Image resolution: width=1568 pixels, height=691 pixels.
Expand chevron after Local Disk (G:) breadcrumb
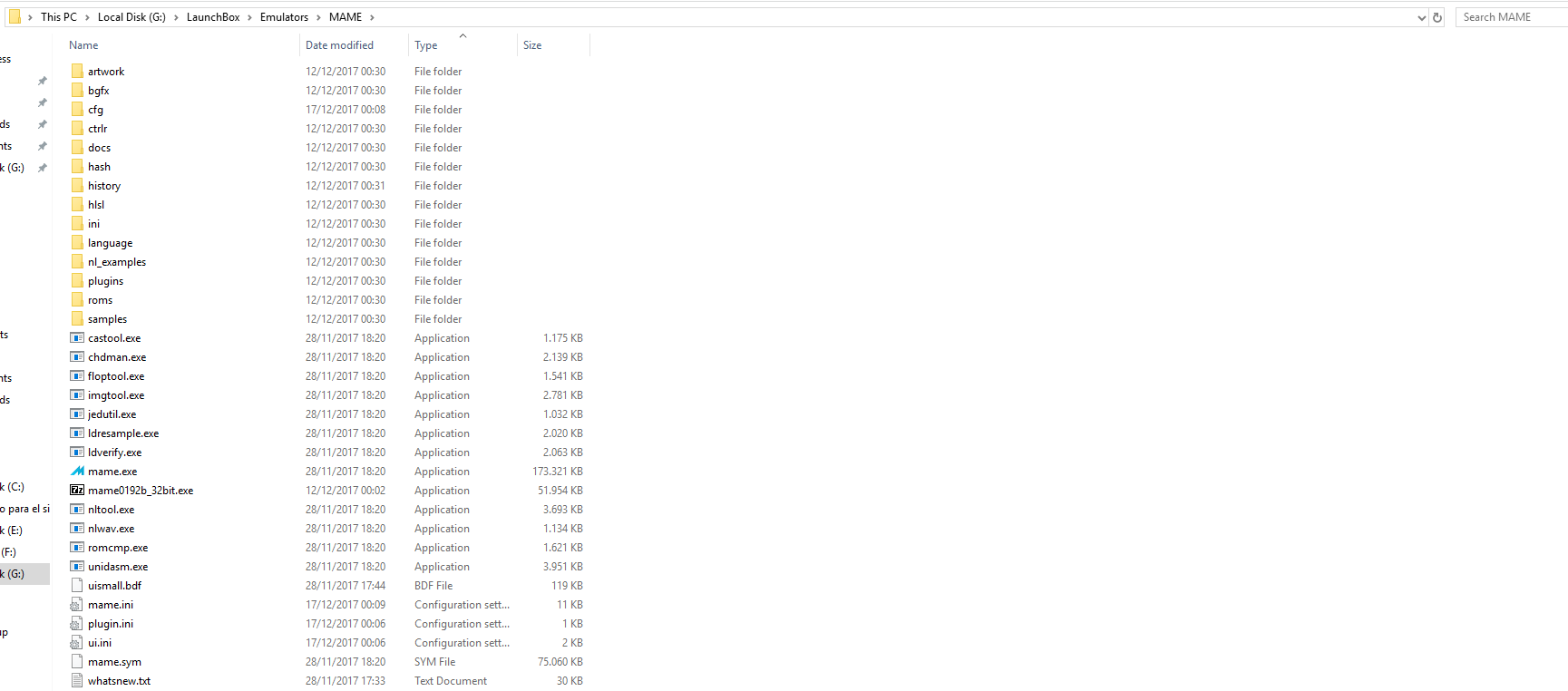pos(176,17)
